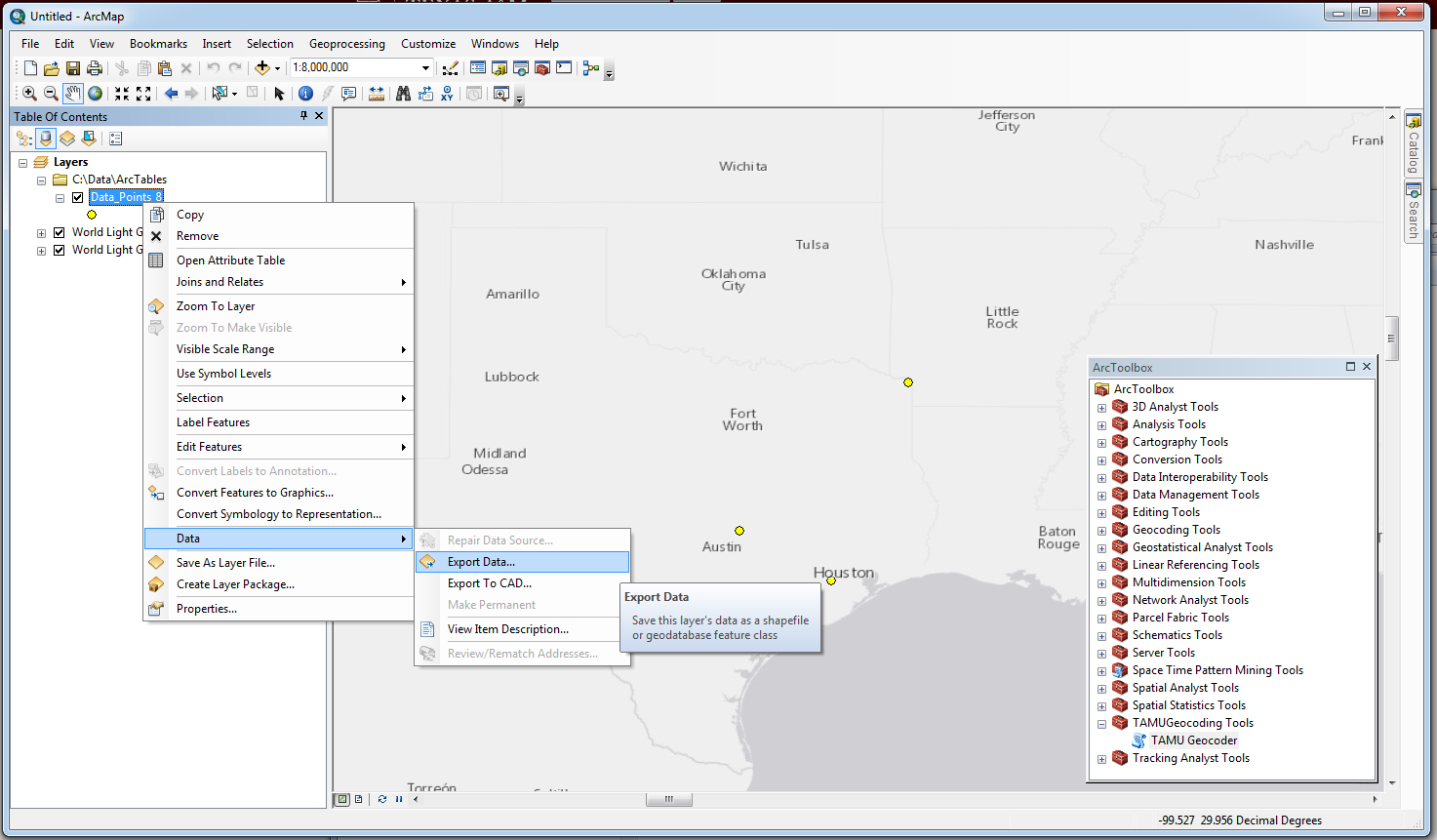Screen dimensions: 1437x840
Task: Click the Add Data button
Action: (261, 68)
